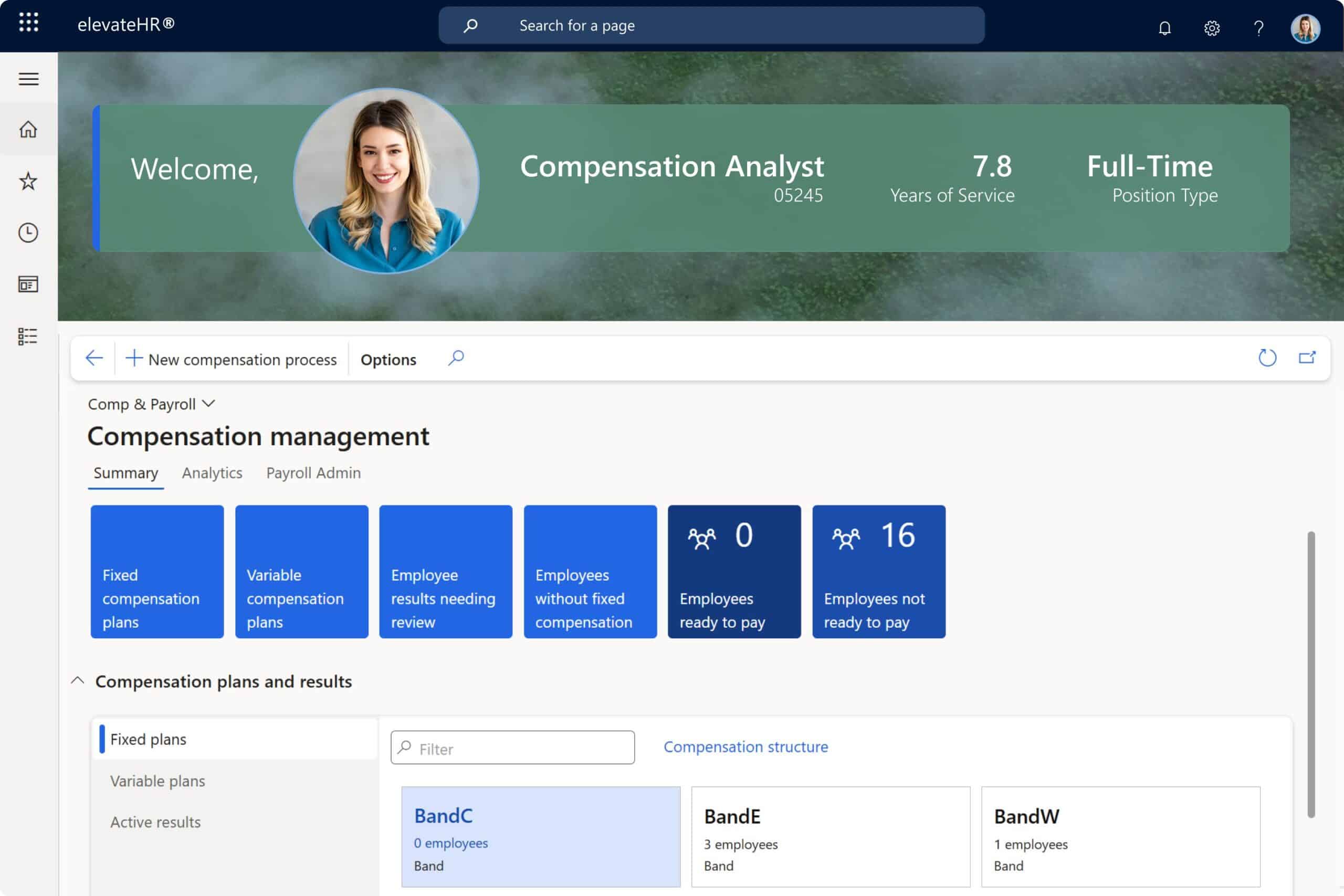Click New compensation process button
Viewport: 1344px width, 896px height.
(x=232, y=360)
